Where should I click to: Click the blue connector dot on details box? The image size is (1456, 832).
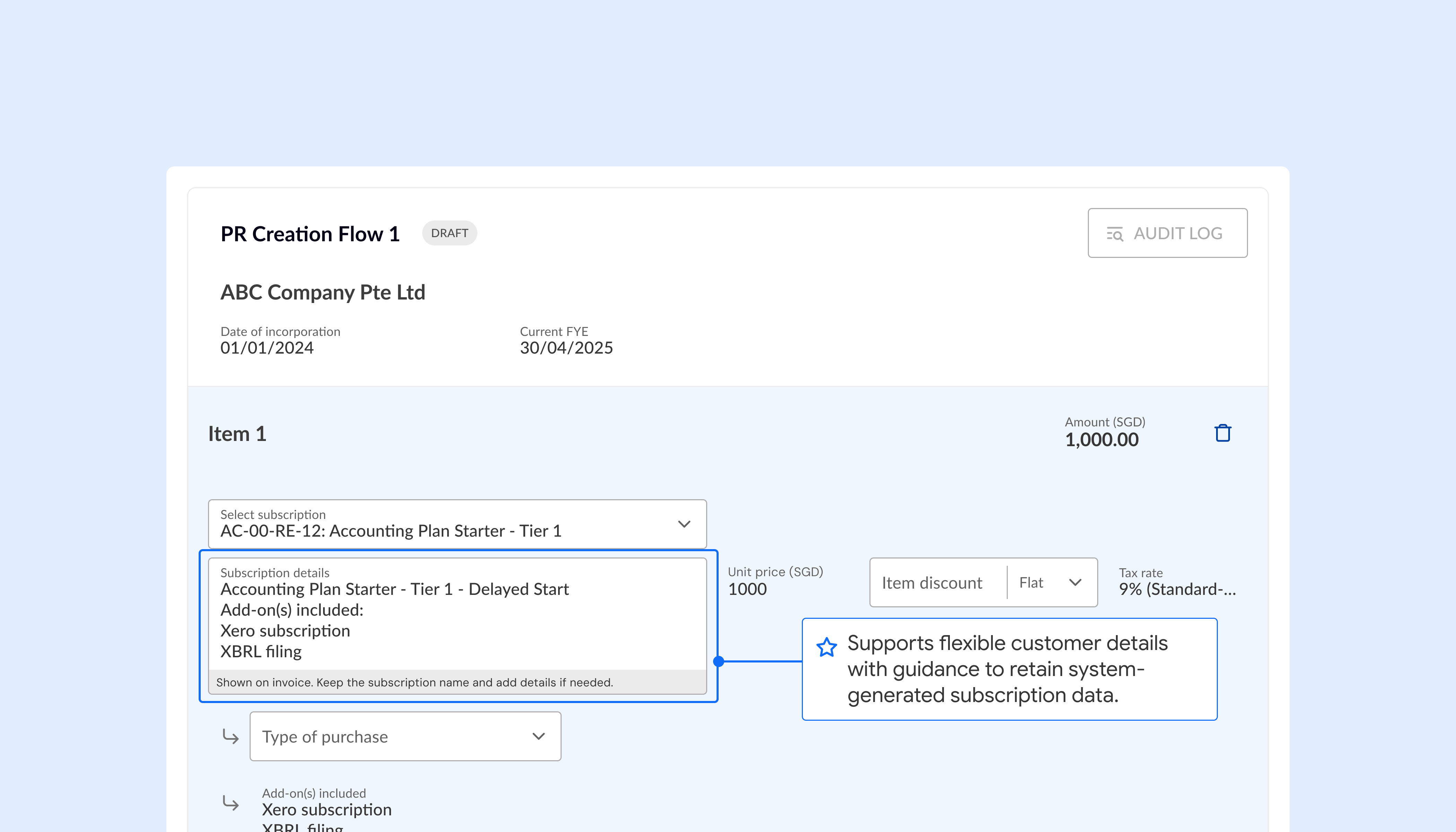click(x=719, y=661)
